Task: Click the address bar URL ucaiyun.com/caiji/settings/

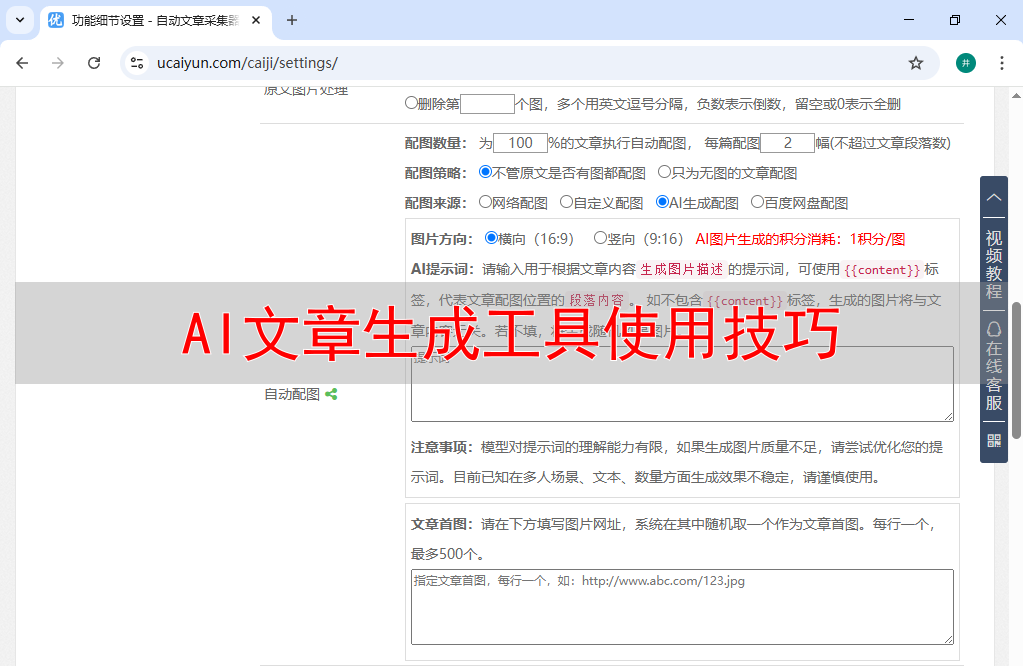Action: tap(247, 63)
